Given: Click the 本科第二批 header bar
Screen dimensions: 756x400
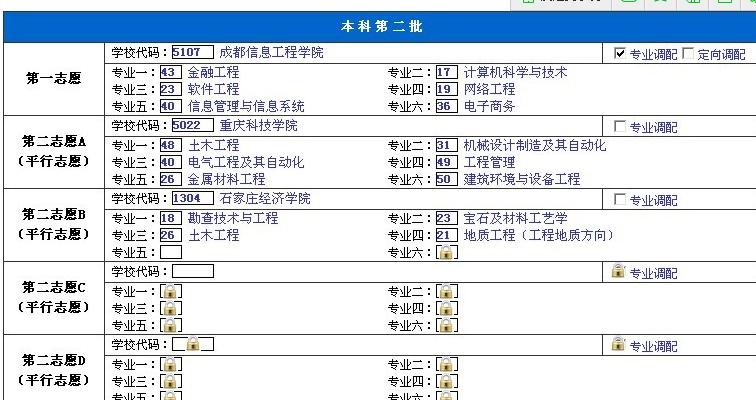Looking at the screenshot, I should tap(376, 26).
